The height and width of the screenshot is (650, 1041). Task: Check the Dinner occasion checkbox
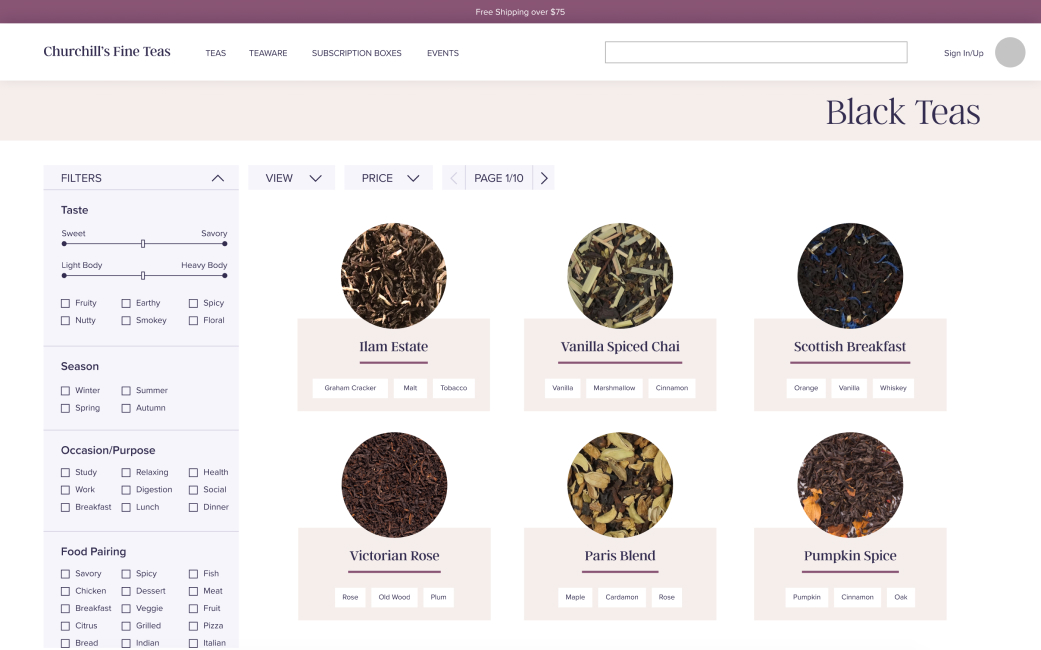[193, 507]
